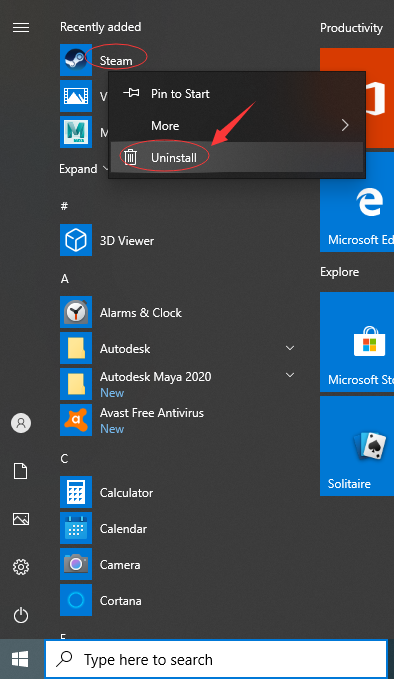Click the Autodesk Maya 2020 label
394x679 pixels.
click(x=155, y=377)
